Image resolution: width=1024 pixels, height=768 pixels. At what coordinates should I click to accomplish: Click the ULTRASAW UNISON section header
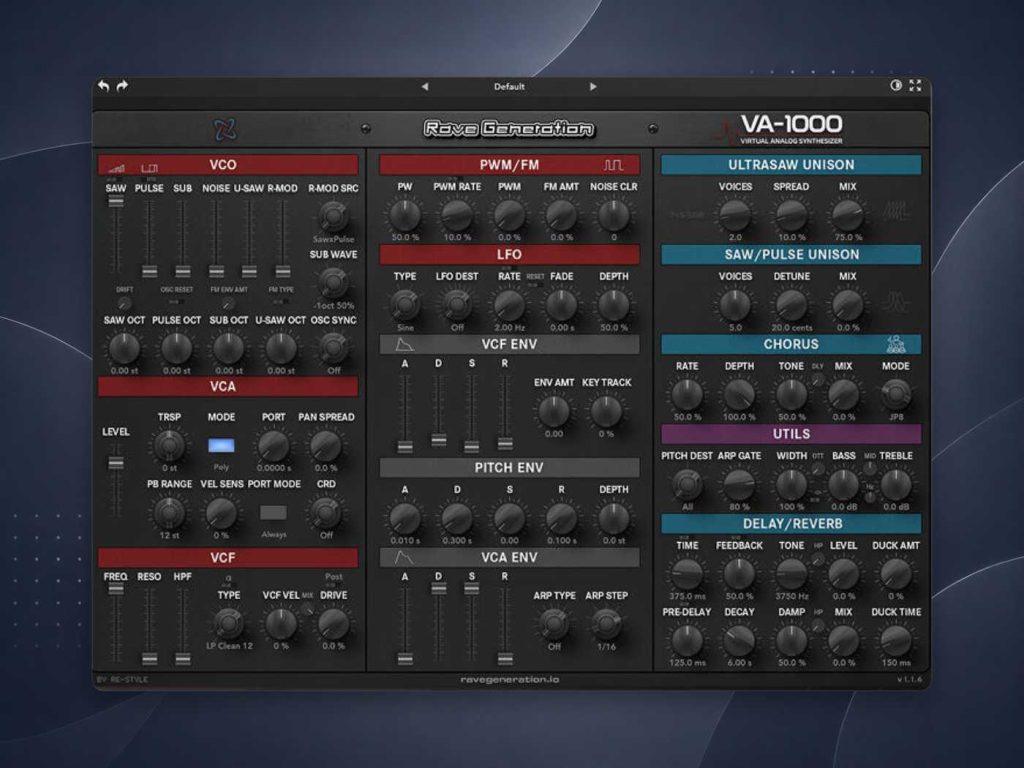791,165
